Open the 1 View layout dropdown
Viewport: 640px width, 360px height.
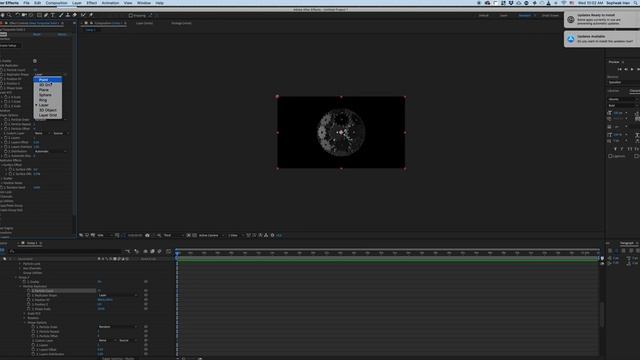click(235, 236)
